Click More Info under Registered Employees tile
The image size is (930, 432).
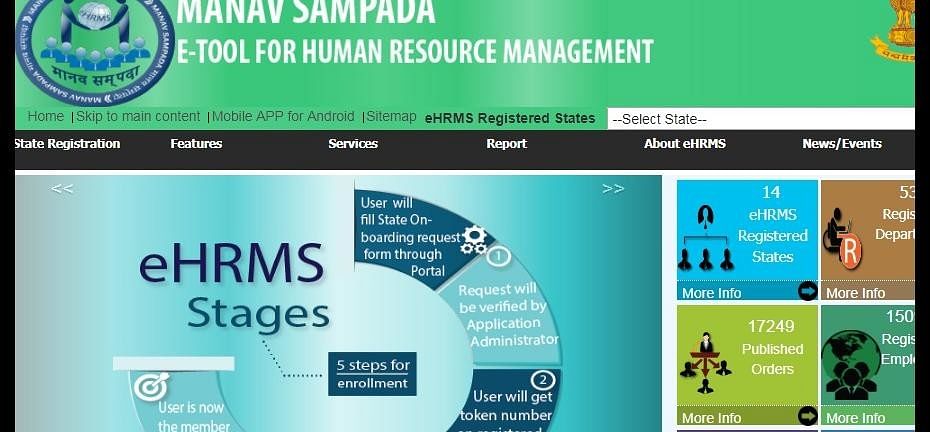coord(855,418)
